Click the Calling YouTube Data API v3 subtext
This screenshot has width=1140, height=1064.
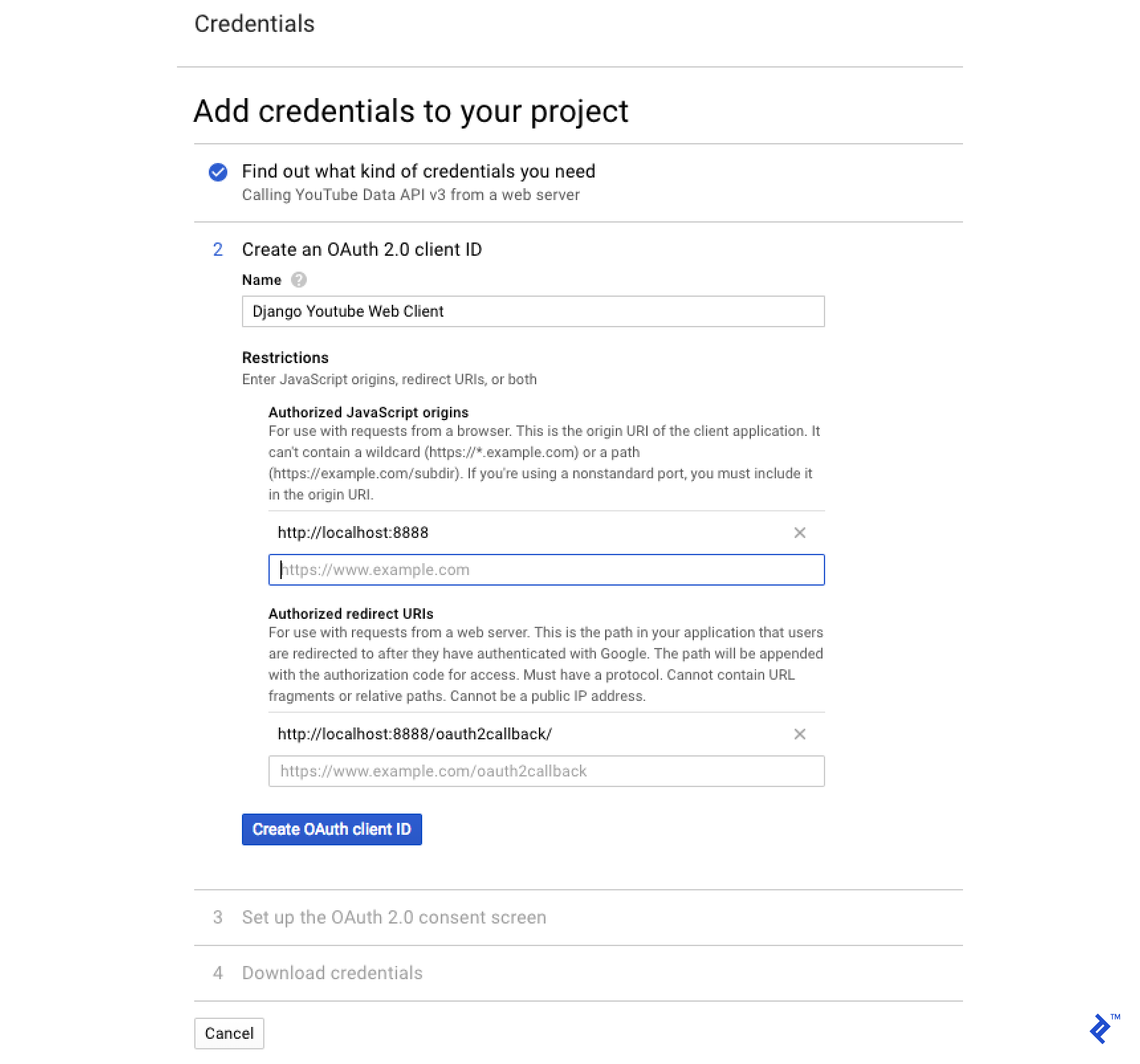pos(410,195)
